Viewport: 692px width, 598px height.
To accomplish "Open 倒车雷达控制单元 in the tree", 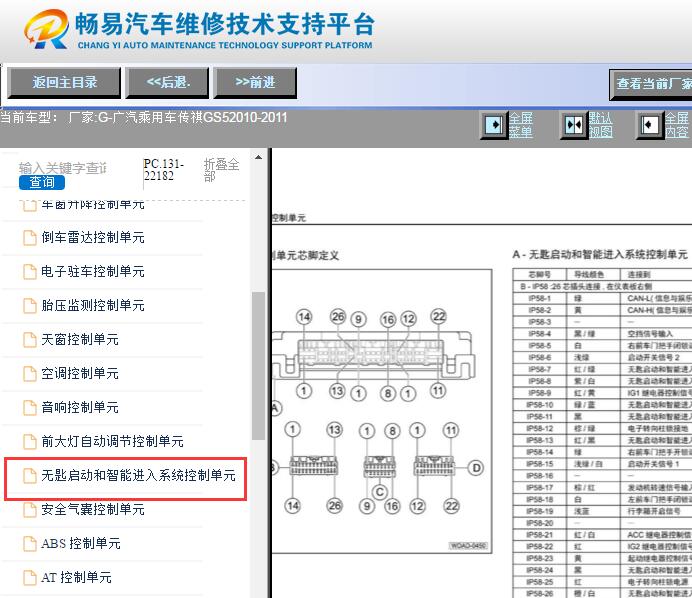I will (x=93, y=237).
